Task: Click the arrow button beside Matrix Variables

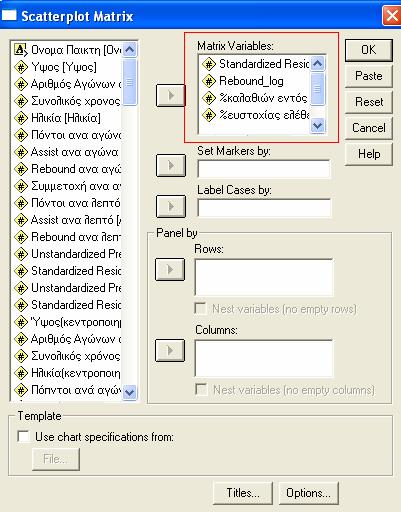Action: point(170,96)
